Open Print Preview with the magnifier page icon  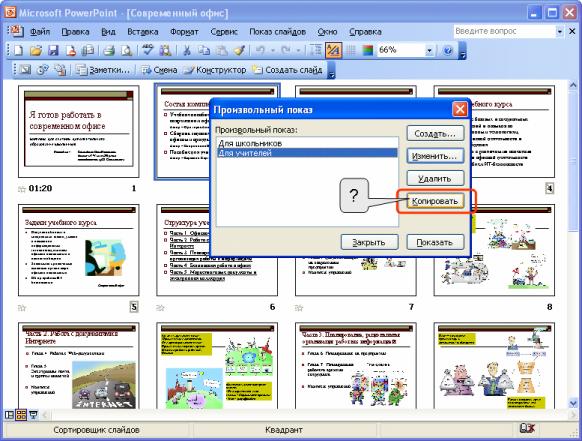point(127,50)
